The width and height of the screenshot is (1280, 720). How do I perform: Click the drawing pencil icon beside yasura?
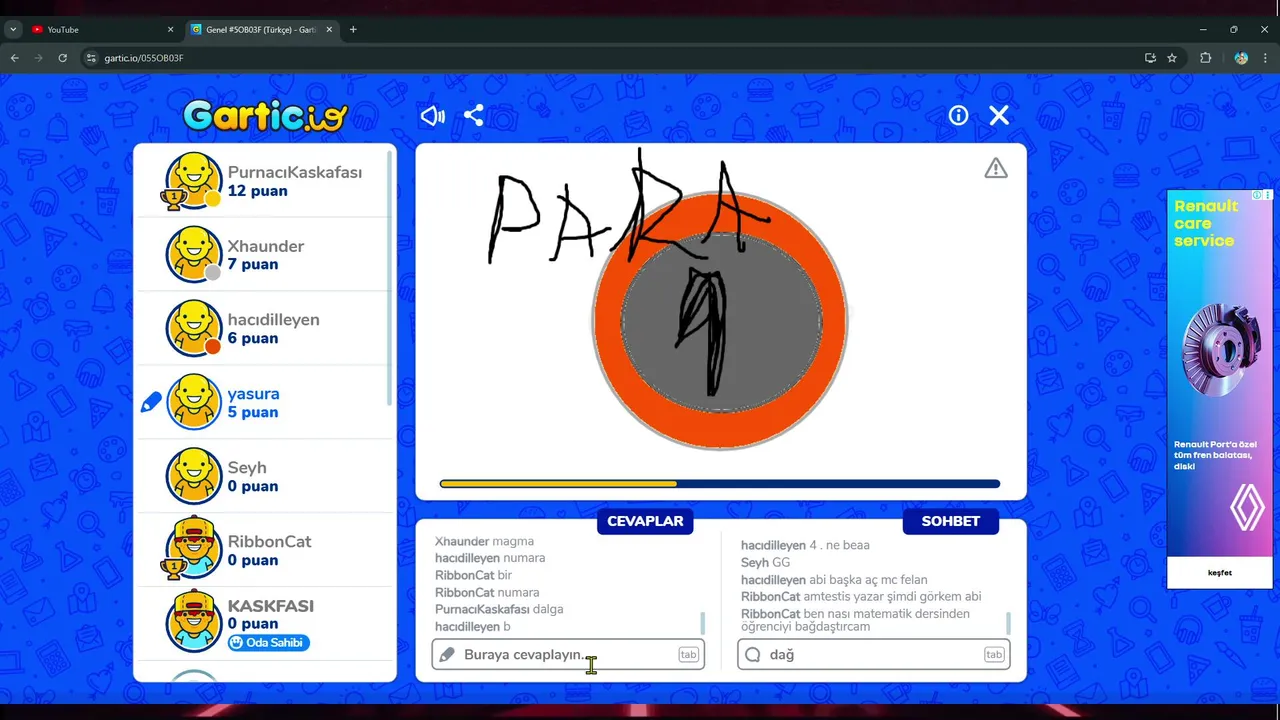point(151,403)
